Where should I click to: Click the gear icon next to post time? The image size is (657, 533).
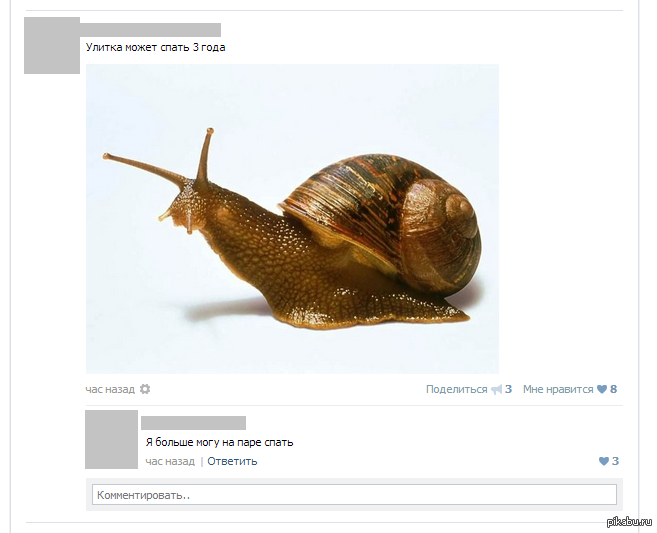(145, 389)
